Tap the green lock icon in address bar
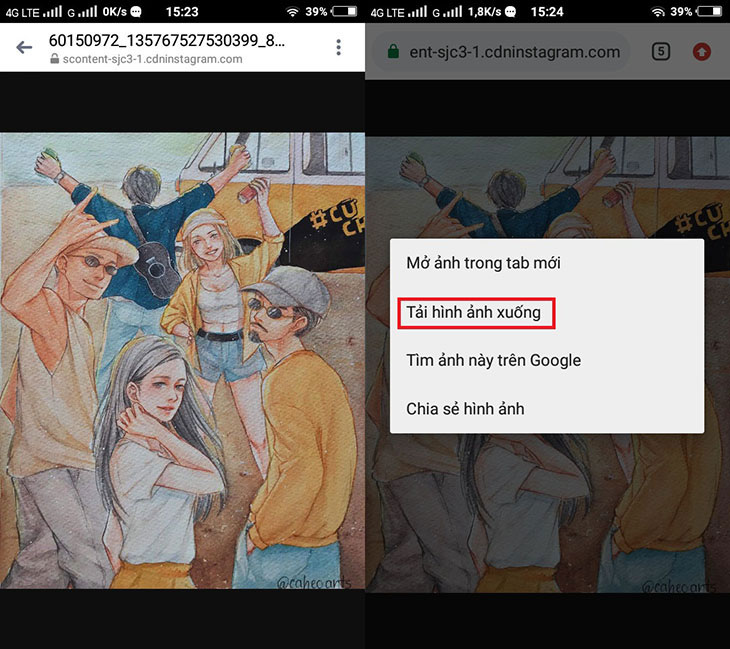The width and height of the screenshot is (730, 649). (x=393, y=52)
